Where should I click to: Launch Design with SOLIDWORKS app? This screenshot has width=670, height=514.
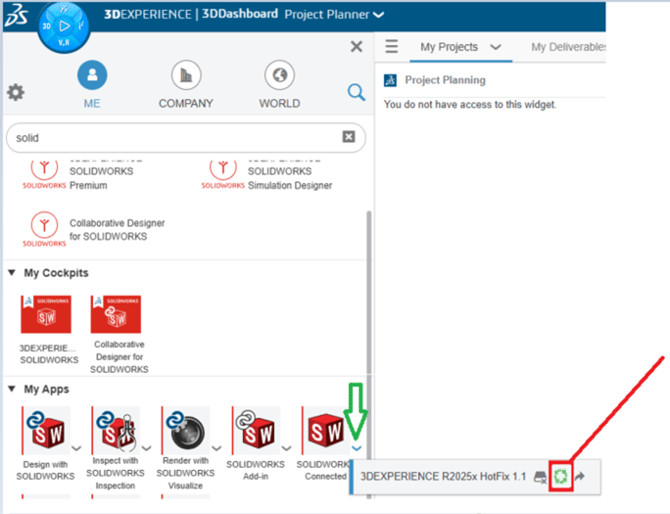(46, 431)
